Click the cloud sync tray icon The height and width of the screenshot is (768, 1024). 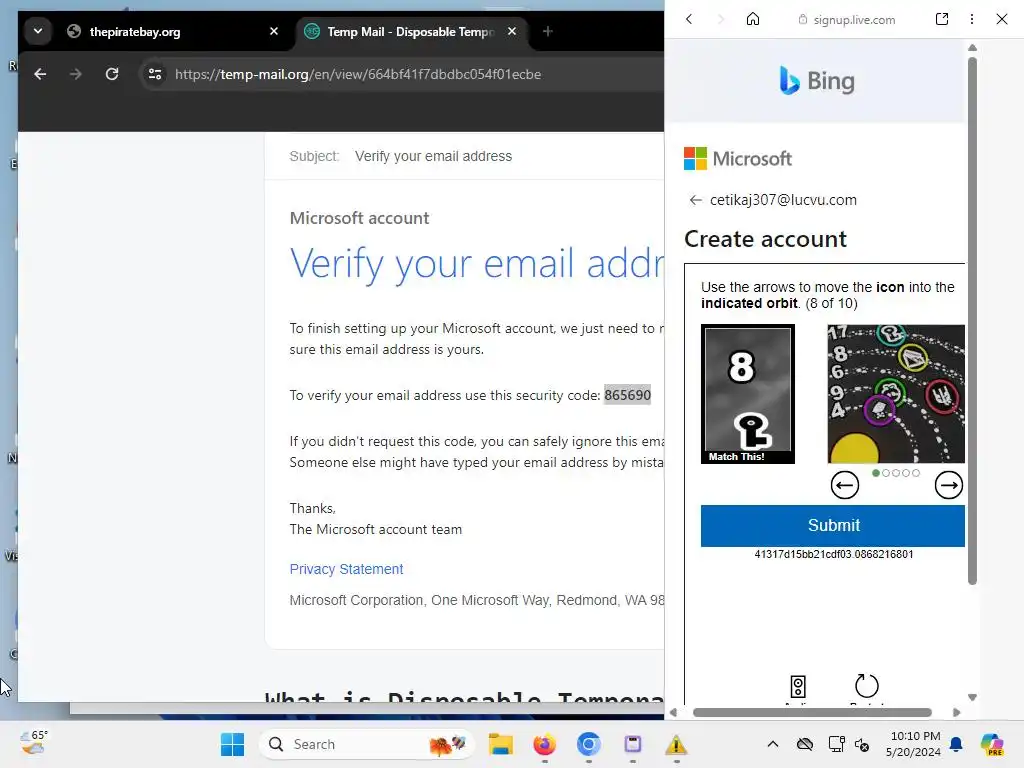(x=805, y=744)
